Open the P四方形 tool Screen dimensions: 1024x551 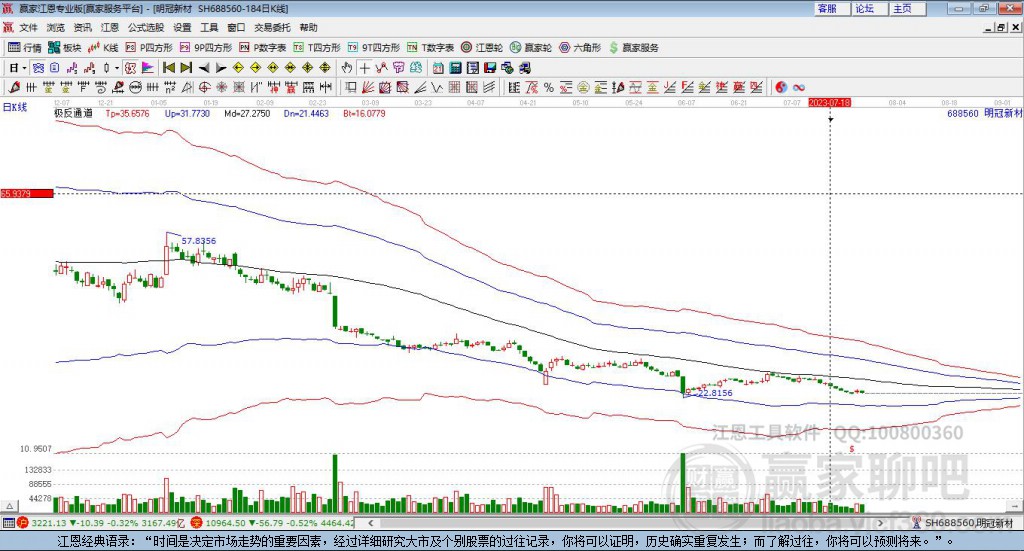[x=149, y=47]
